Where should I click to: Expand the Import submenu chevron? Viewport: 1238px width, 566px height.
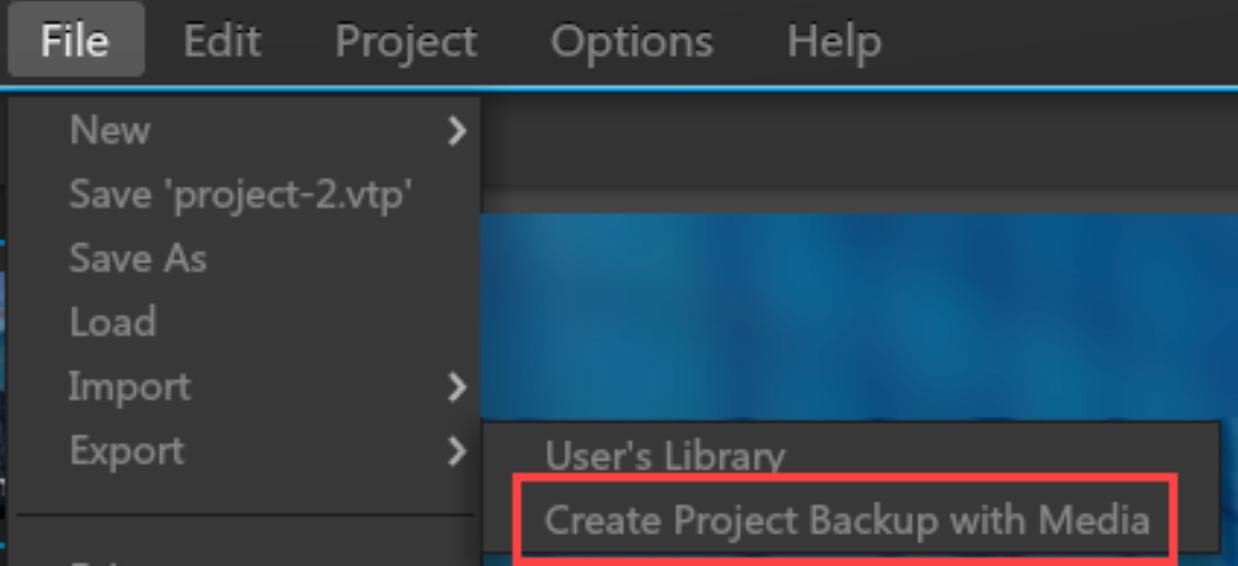[x=457, y=387]
